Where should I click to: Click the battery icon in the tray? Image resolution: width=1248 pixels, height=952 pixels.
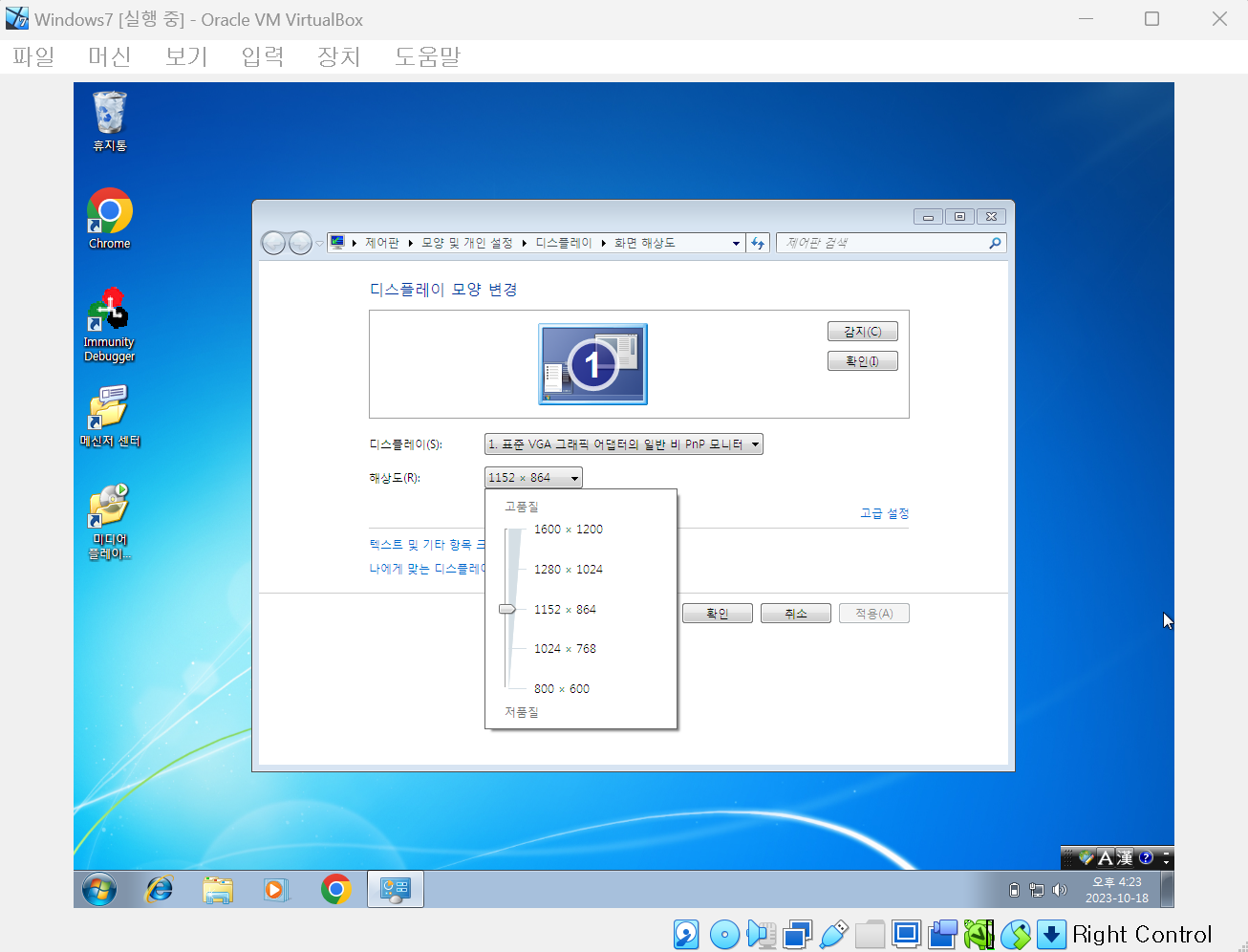[x=1014, y=890]
